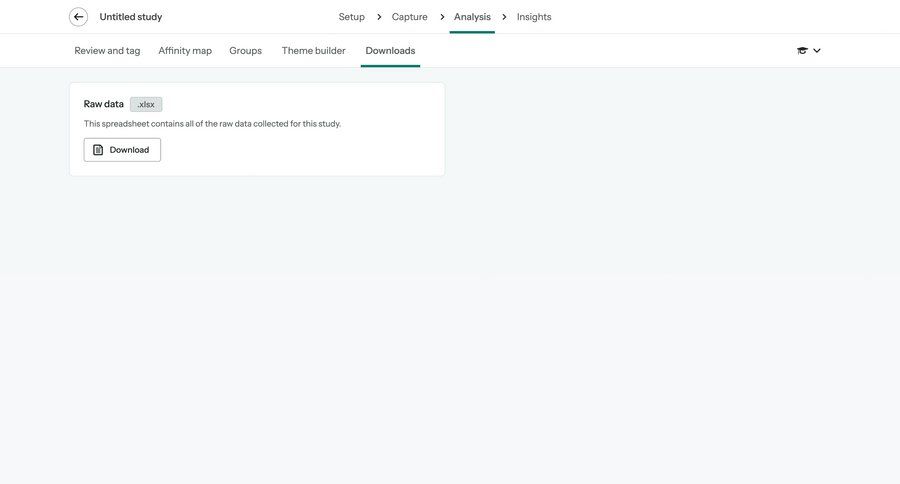
Task: Expand the dropdown arrow next to graduation cap
Action: pyautogui.click(x=817, y=51)
